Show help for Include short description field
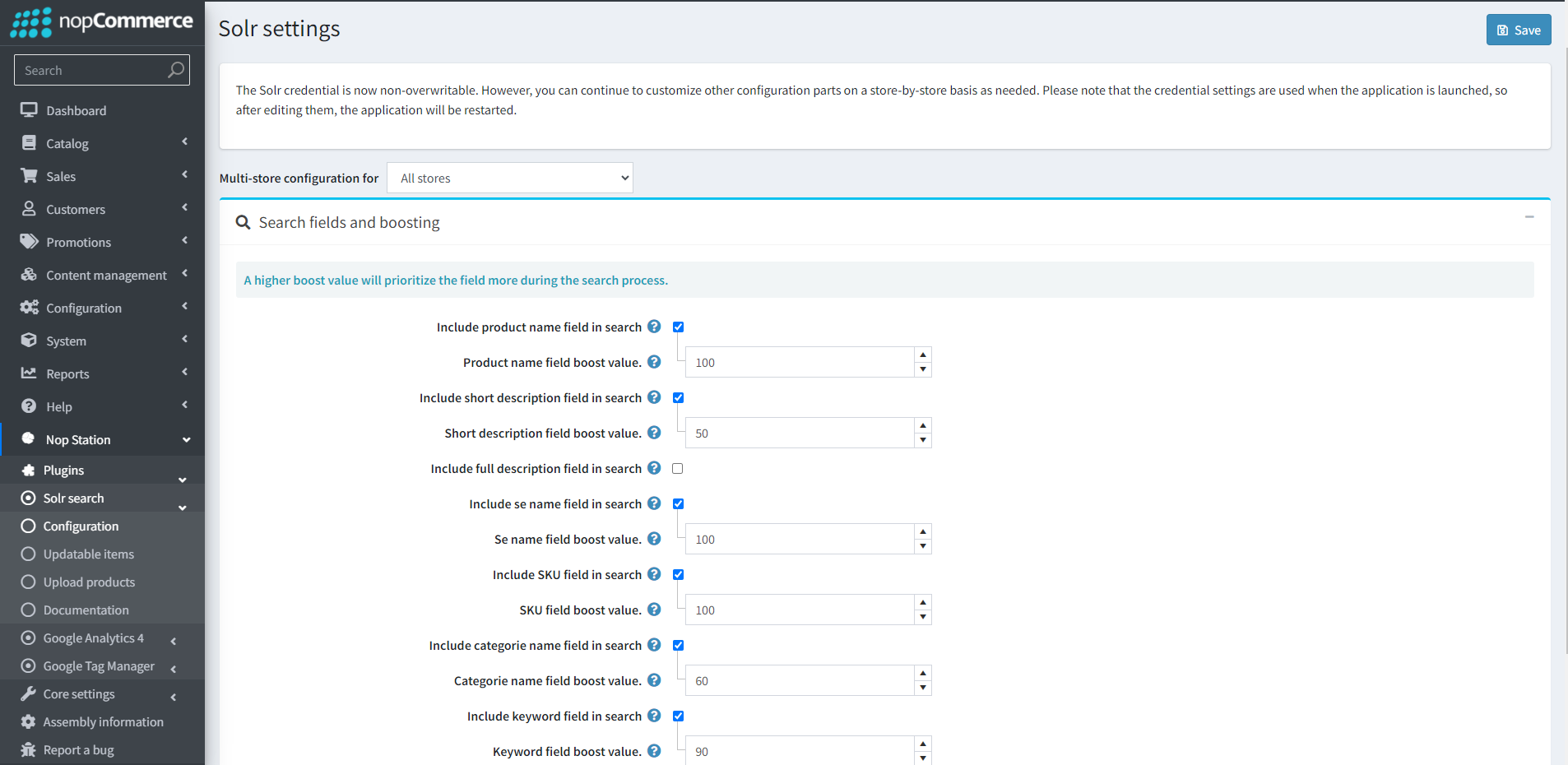Viewport: 1568px width, 765px height. [654, 397]
